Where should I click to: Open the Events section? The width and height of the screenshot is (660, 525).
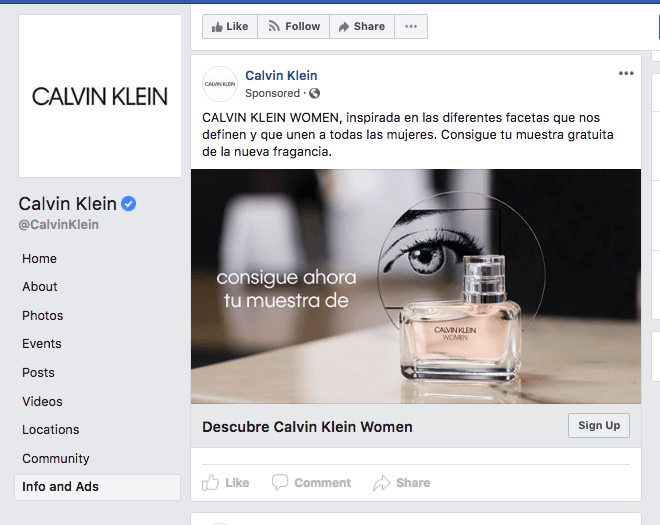42,344
